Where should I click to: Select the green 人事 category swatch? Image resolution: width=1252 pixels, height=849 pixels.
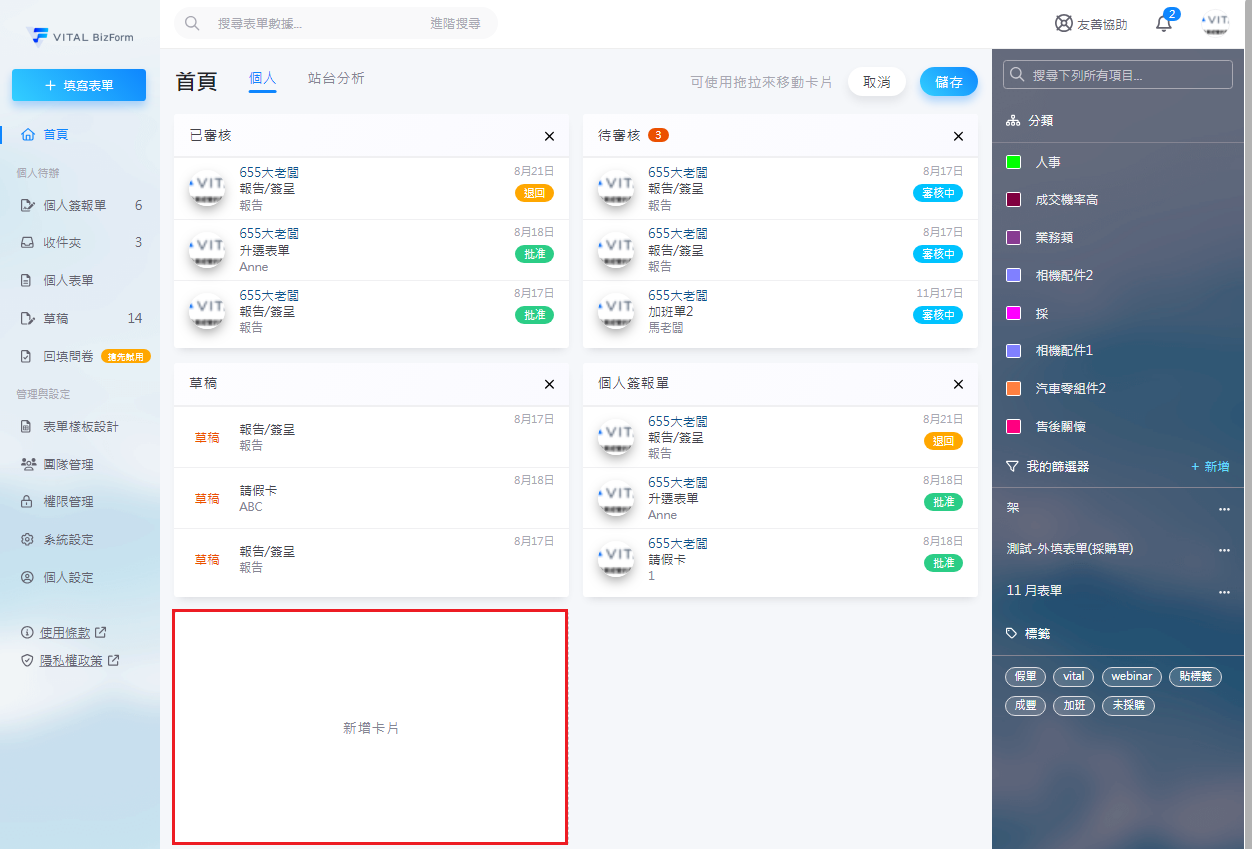[x=1013, y=162]
